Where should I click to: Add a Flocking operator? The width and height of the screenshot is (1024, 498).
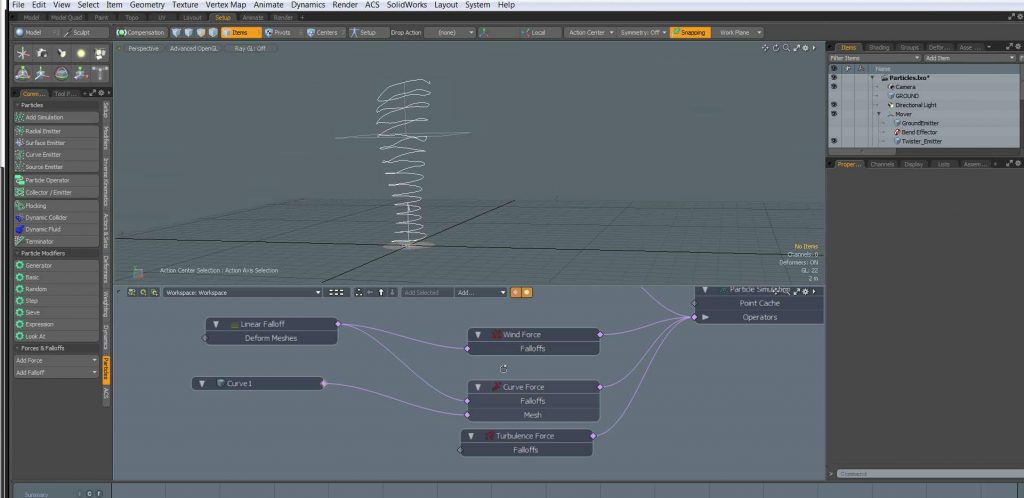56,206
